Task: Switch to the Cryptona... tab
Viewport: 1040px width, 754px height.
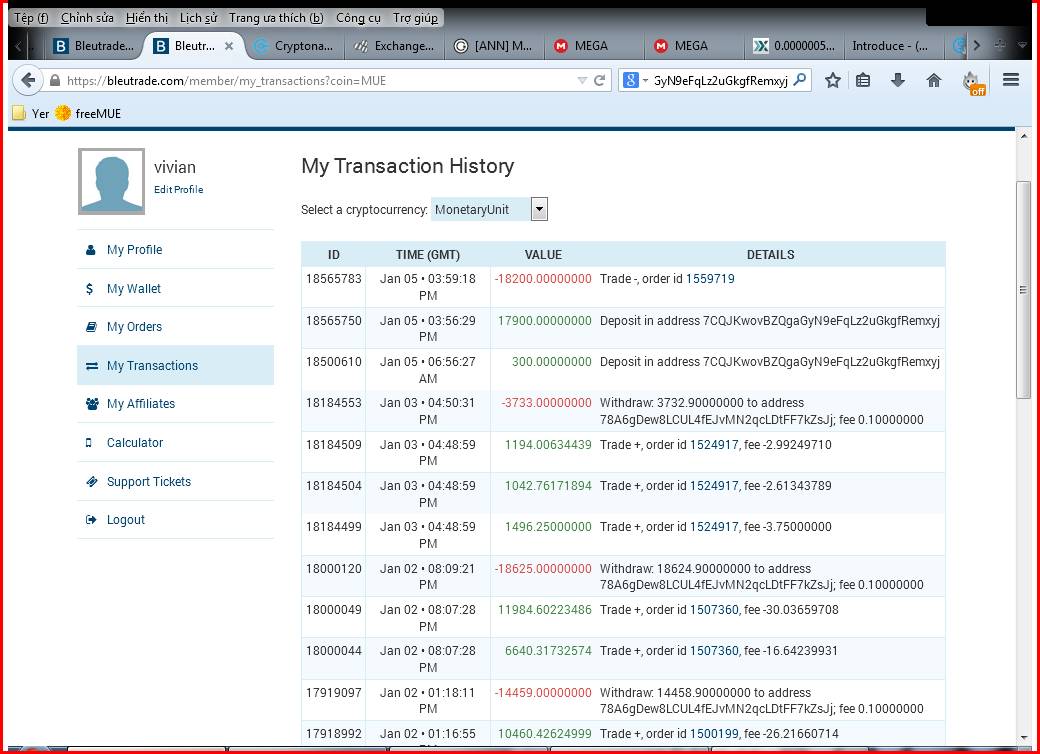Action: [293, 46]
